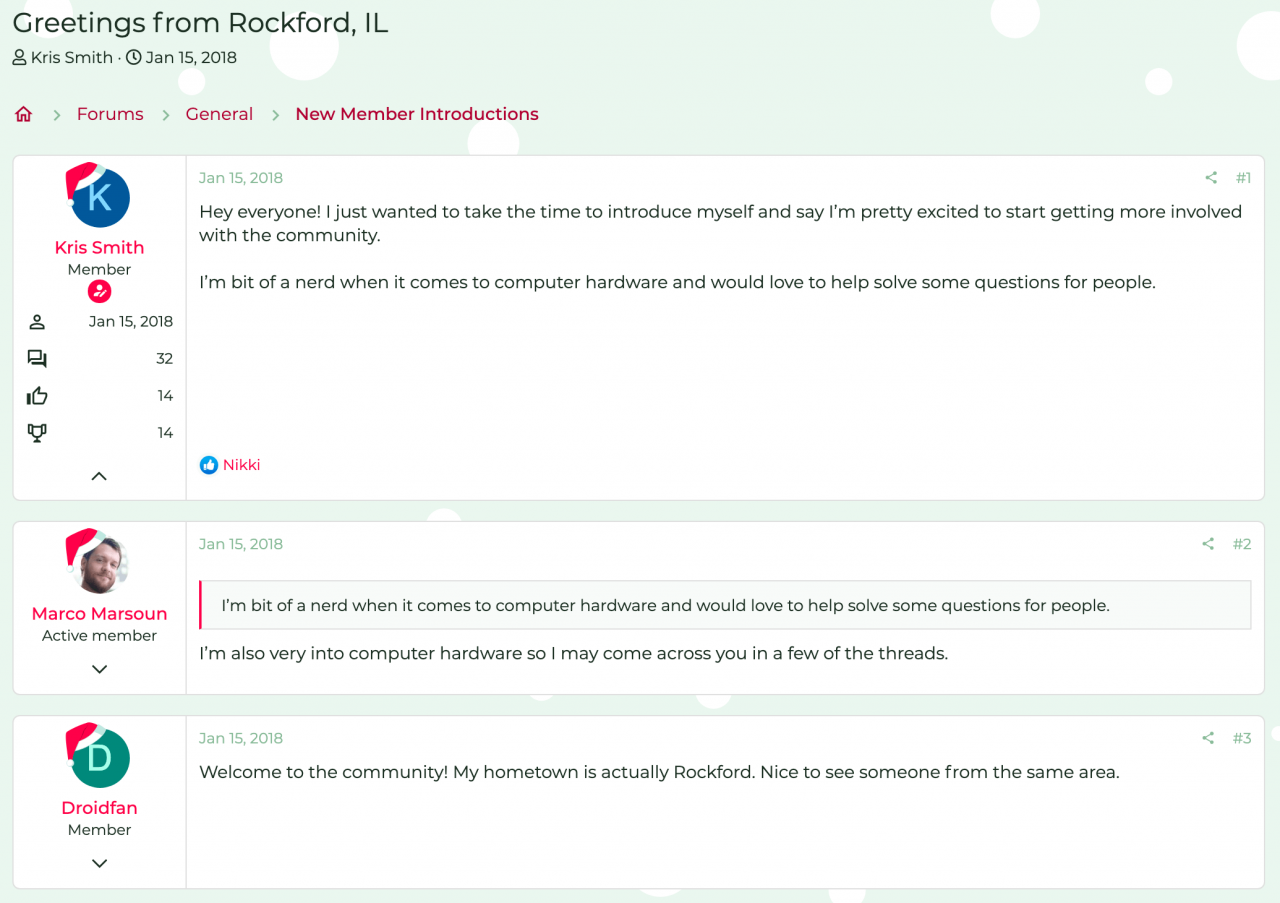Viewport: 1280px width, 903px height.
Task: Open Nikki's profile from likes
Action: tap(241, 465)
